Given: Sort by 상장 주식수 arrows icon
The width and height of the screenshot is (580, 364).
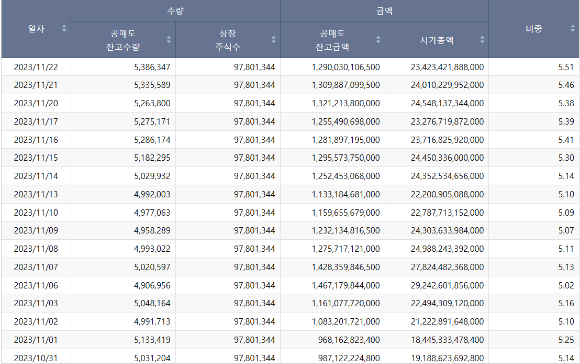Looking at the screenshot, I should [273, 40].
